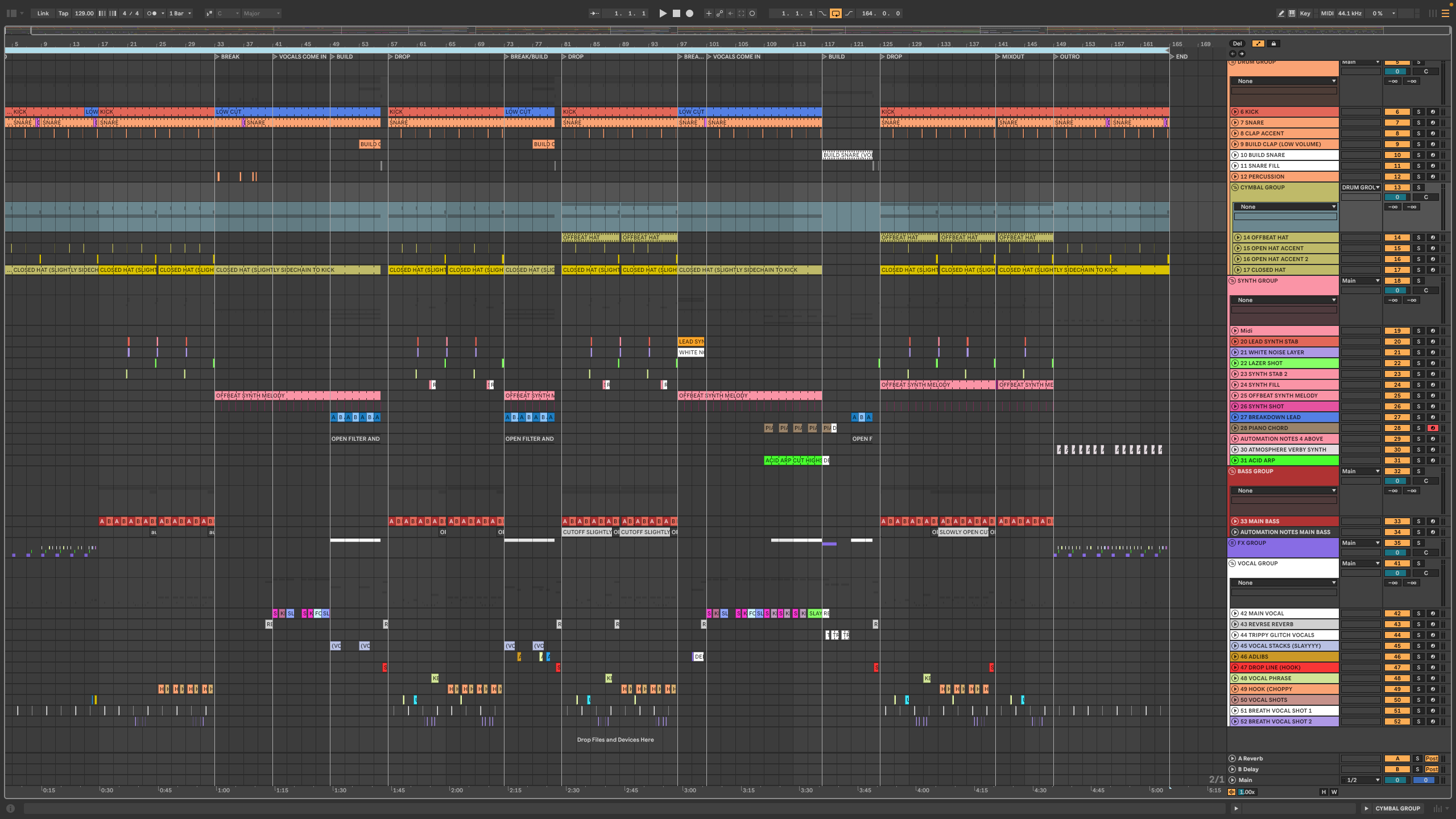Fold the CYMBAL GROUP track
Viewport: 1456px width, 819px height.
pyautogui.click(x=1235, y=188)
